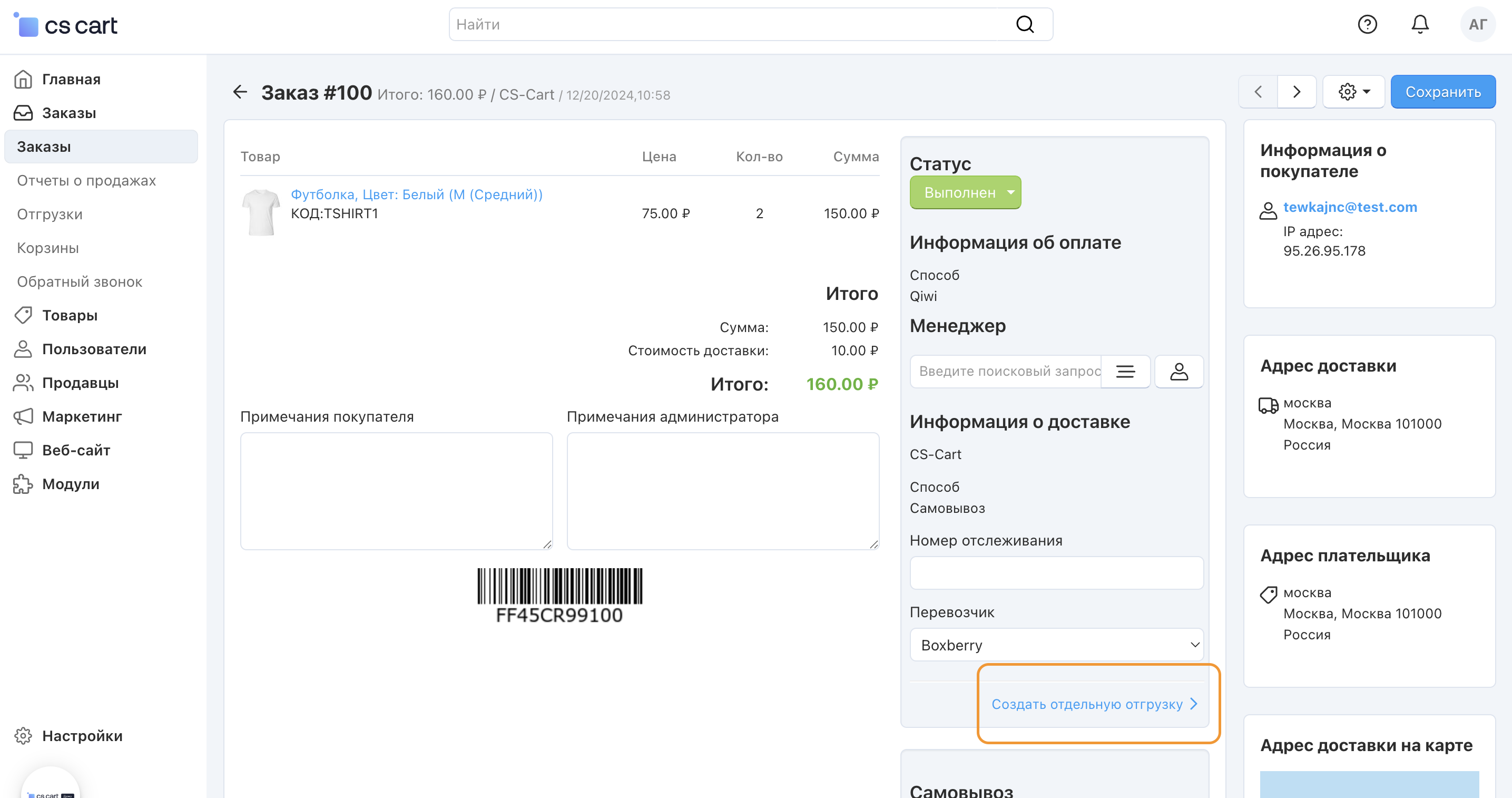The height and width of the screenshot is (798, 1512).
Task: Open the help question mark icon
Action: click(x=1367, y=24)
